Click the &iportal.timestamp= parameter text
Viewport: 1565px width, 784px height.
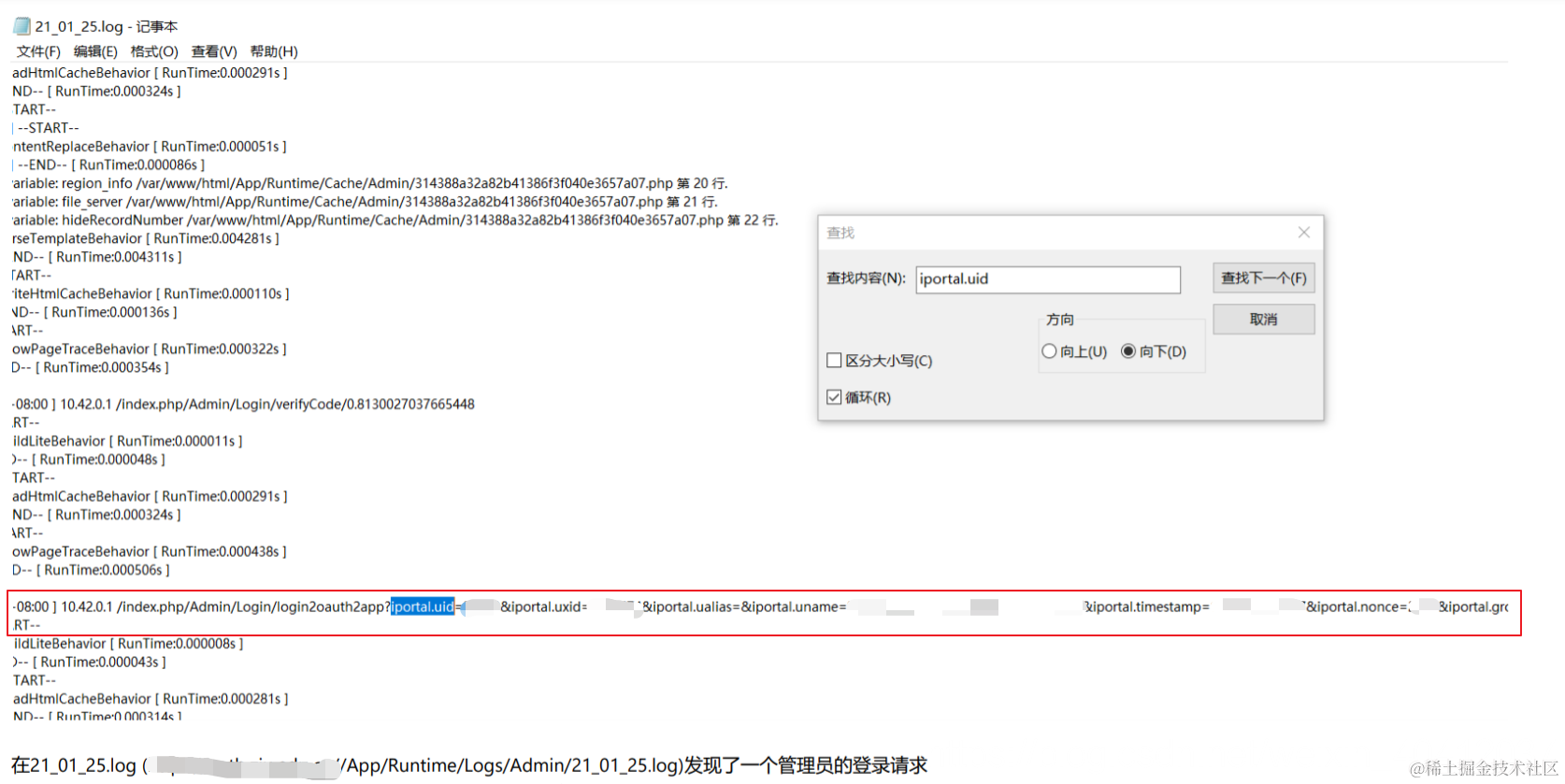(1147, 606)
